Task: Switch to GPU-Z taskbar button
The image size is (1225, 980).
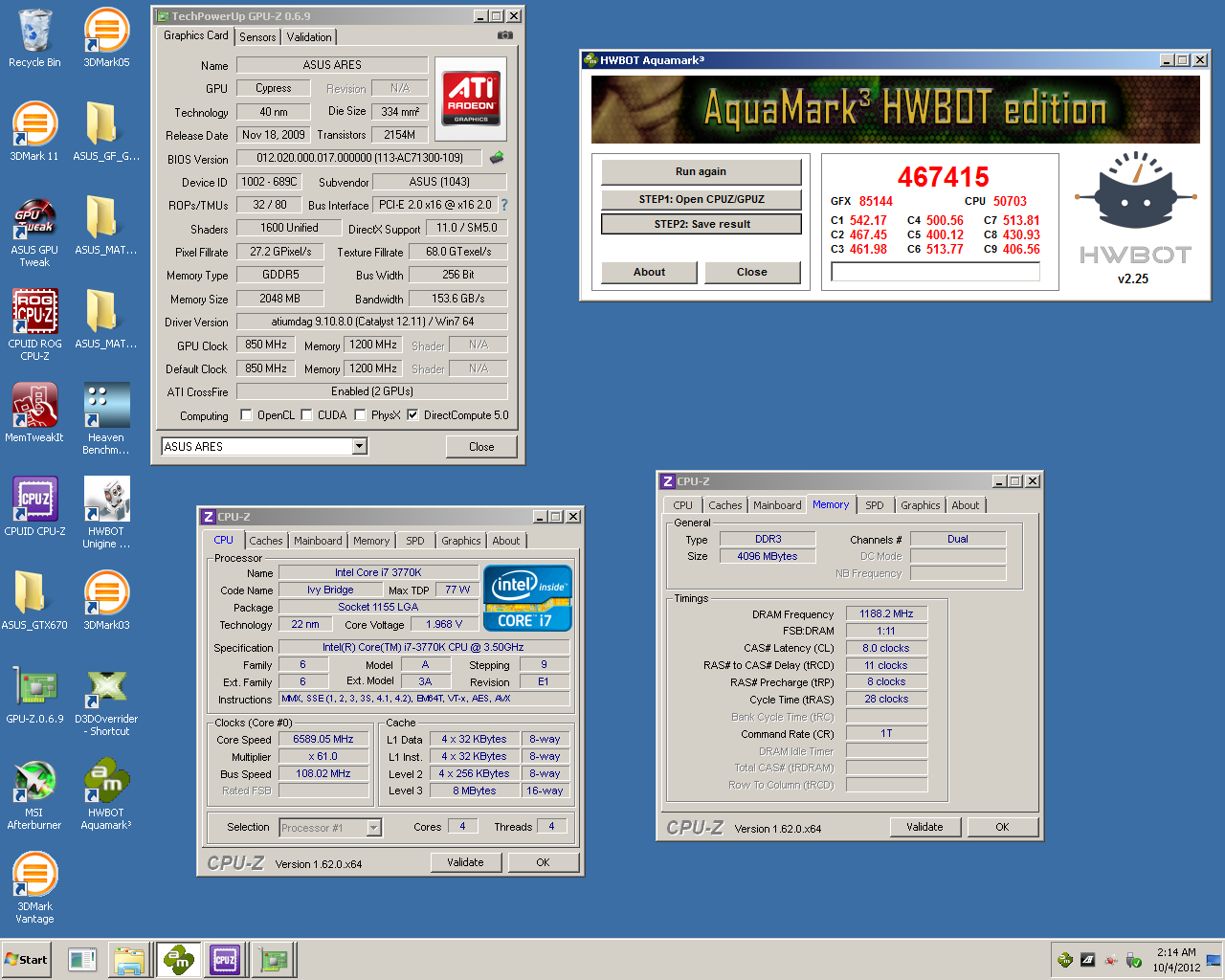Action: [274, 960]
